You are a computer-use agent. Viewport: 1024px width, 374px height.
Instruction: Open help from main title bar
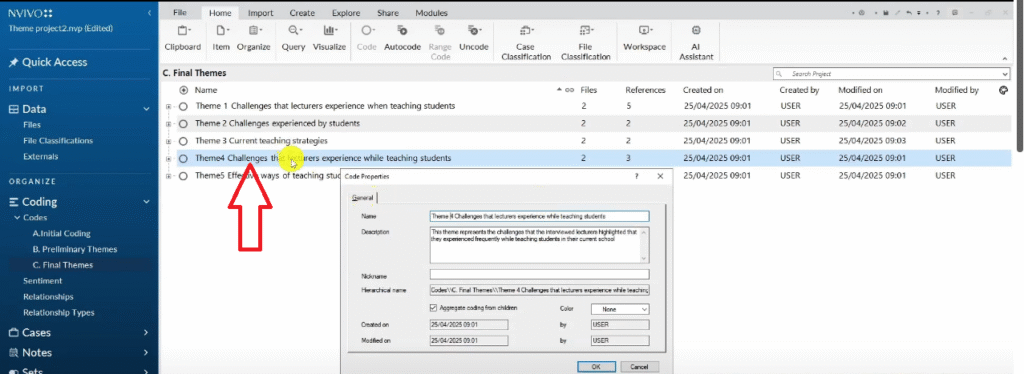[x=938, y=12]
